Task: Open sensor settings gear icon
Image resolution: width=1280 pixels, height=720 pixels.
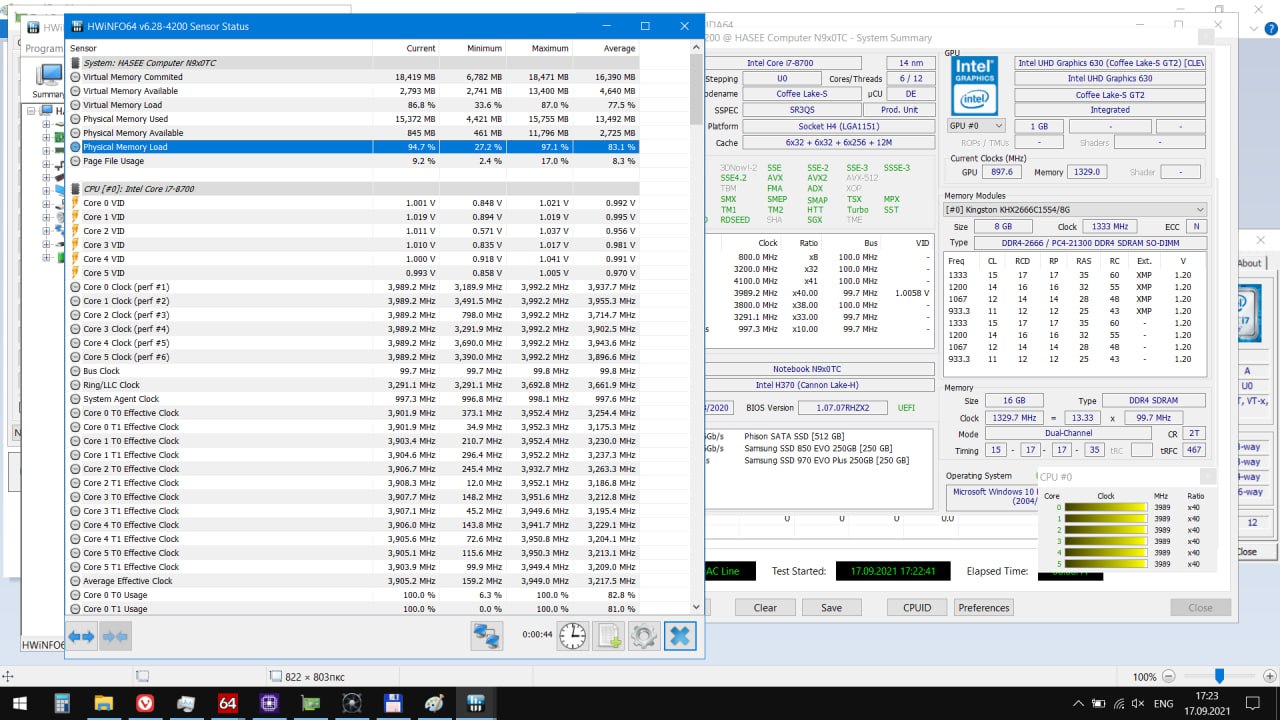Action: click(644, 636)
